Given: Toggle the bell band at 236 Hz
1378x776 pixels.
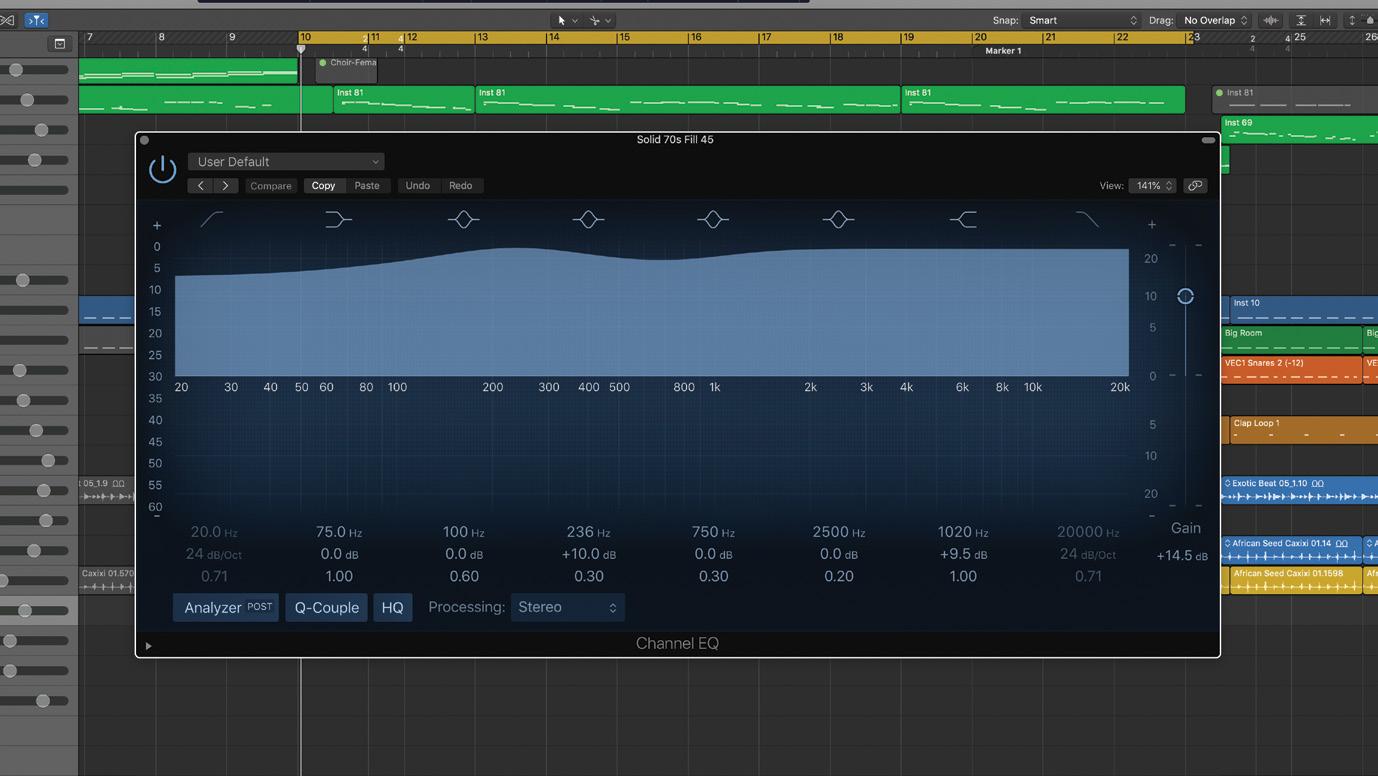Looking at the screenshot, I should pyautogui.click(x=588, y=219).
